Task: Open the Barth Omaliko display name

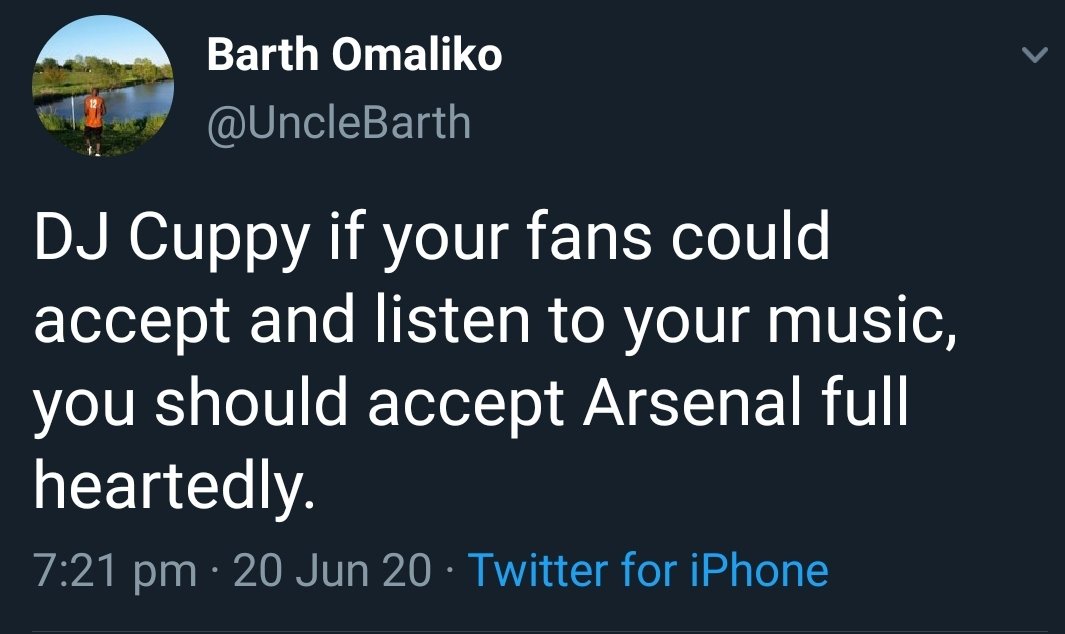Action: tap(354, 56)
